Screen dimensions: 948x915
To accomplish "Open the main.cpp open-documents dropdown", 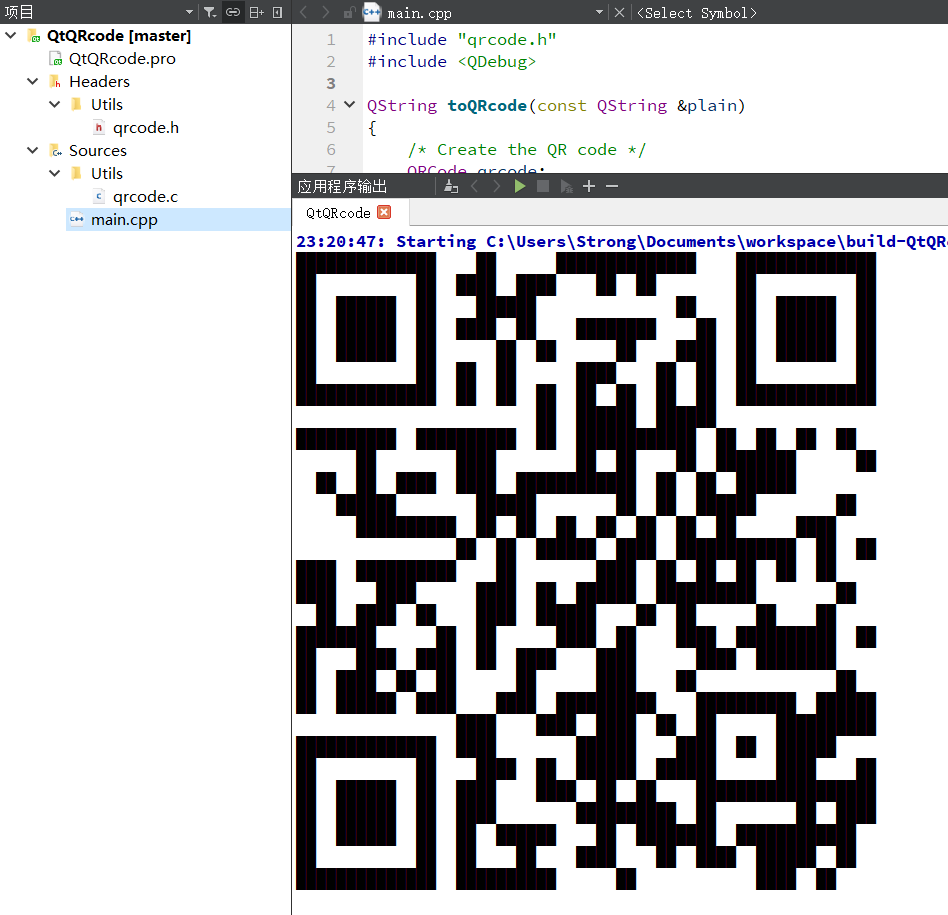I will 599,12.
